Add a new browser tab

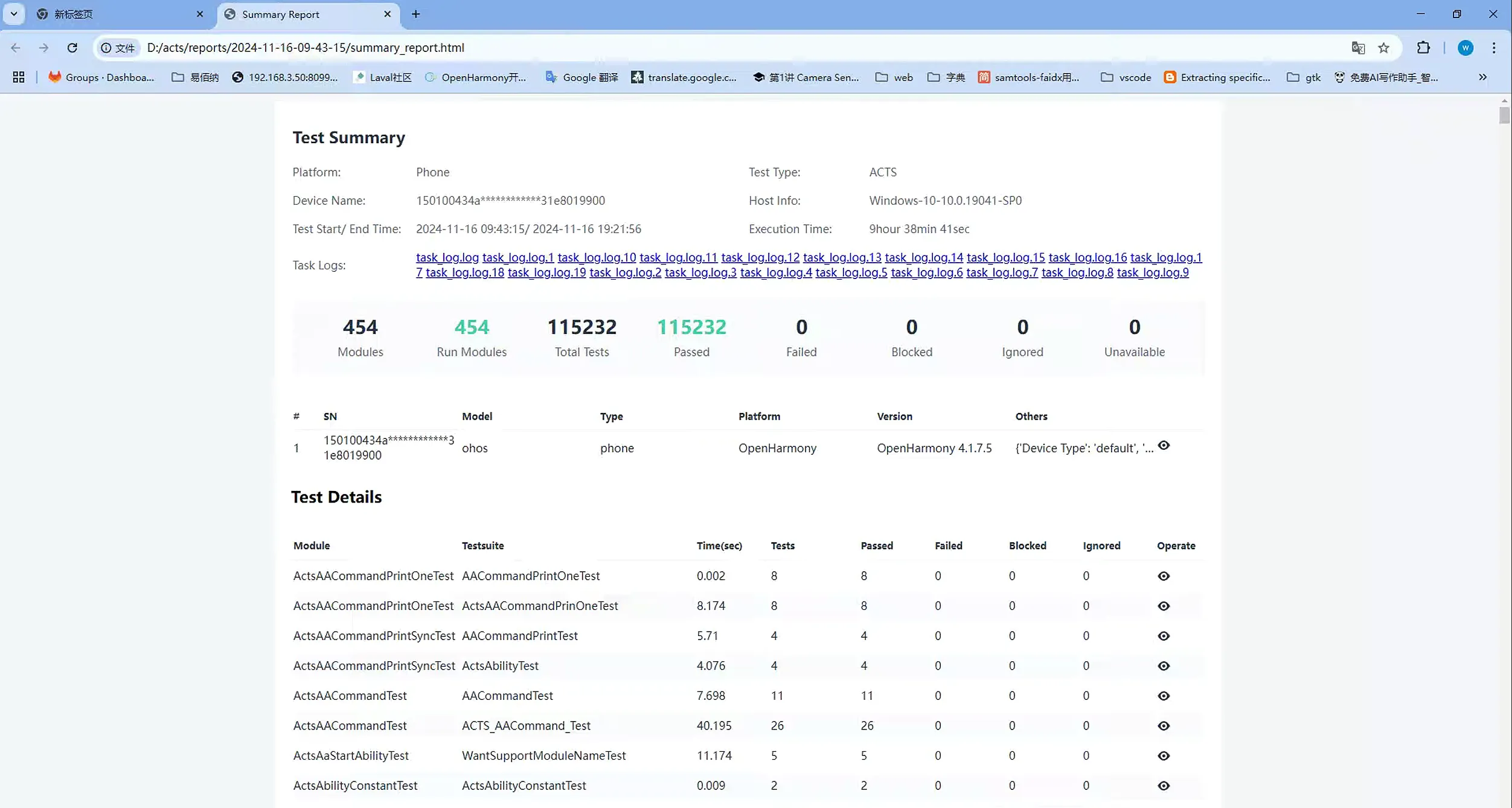click(x=416, y=14)
